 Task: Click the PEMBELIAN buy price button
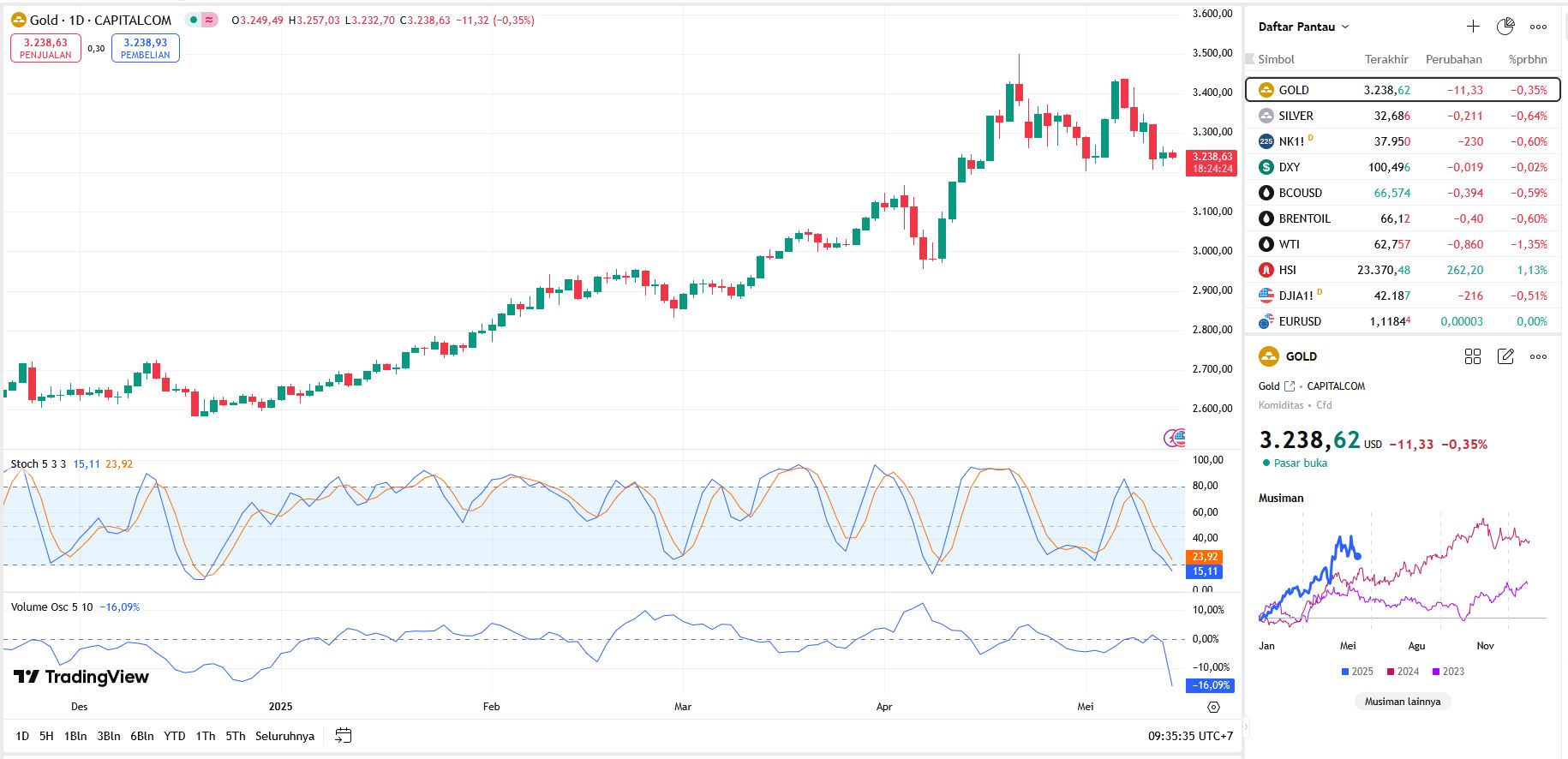pyautogui.click(x=145, y=48)
